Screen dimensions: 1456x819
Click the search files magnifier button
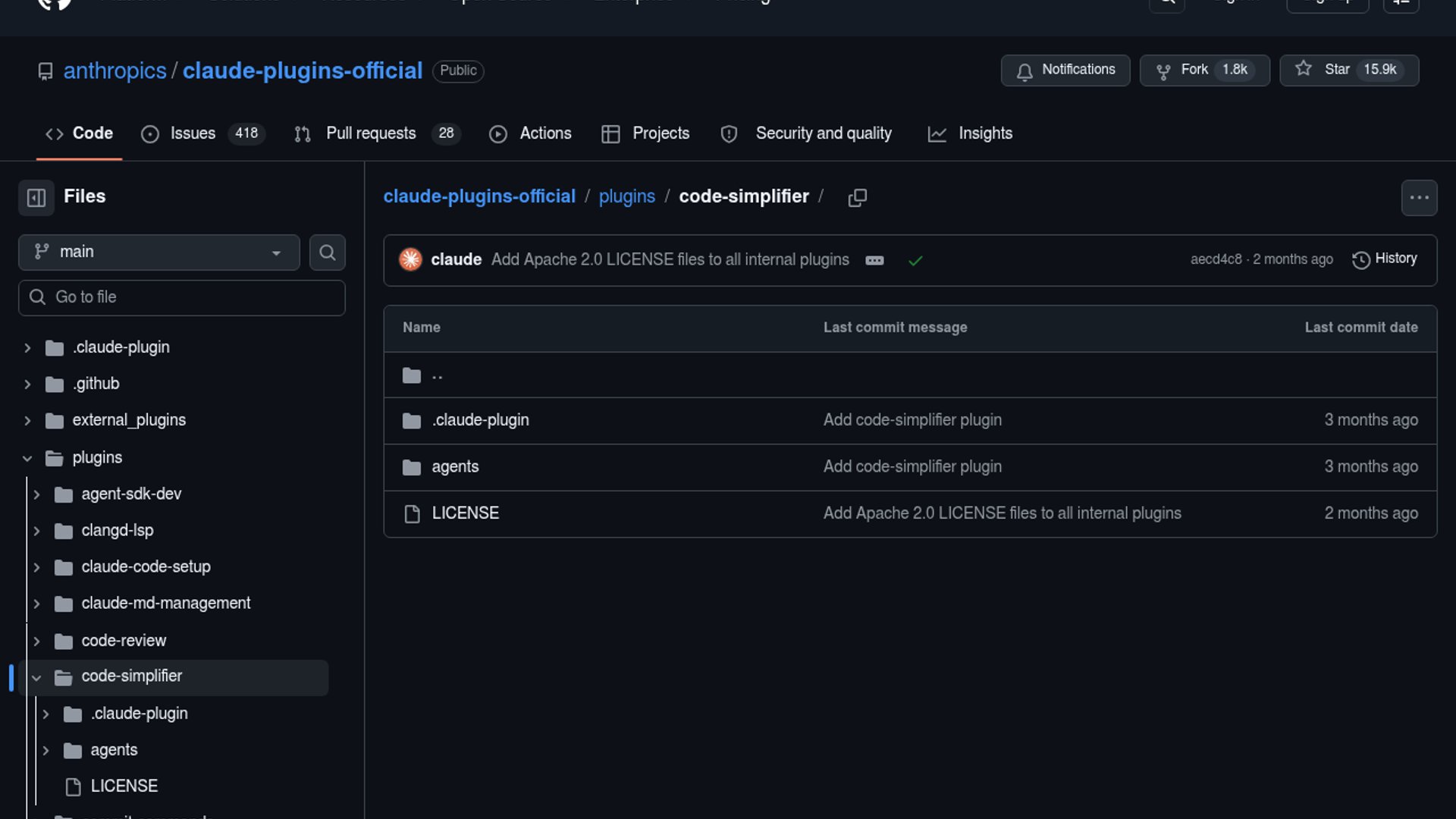coord(327,253)
